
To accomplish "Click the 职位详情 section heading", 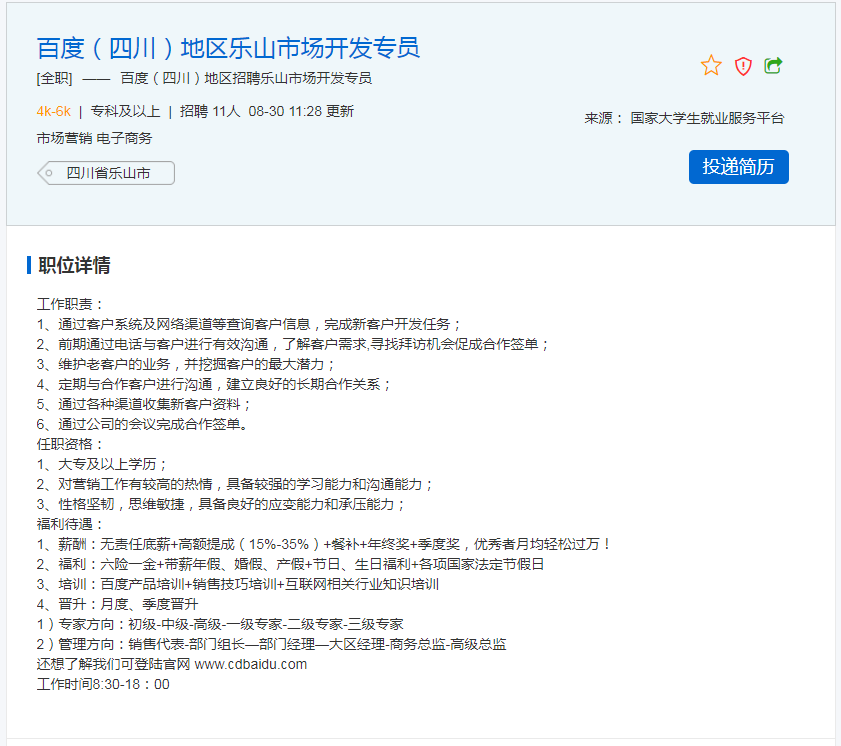I will [74, 265].
